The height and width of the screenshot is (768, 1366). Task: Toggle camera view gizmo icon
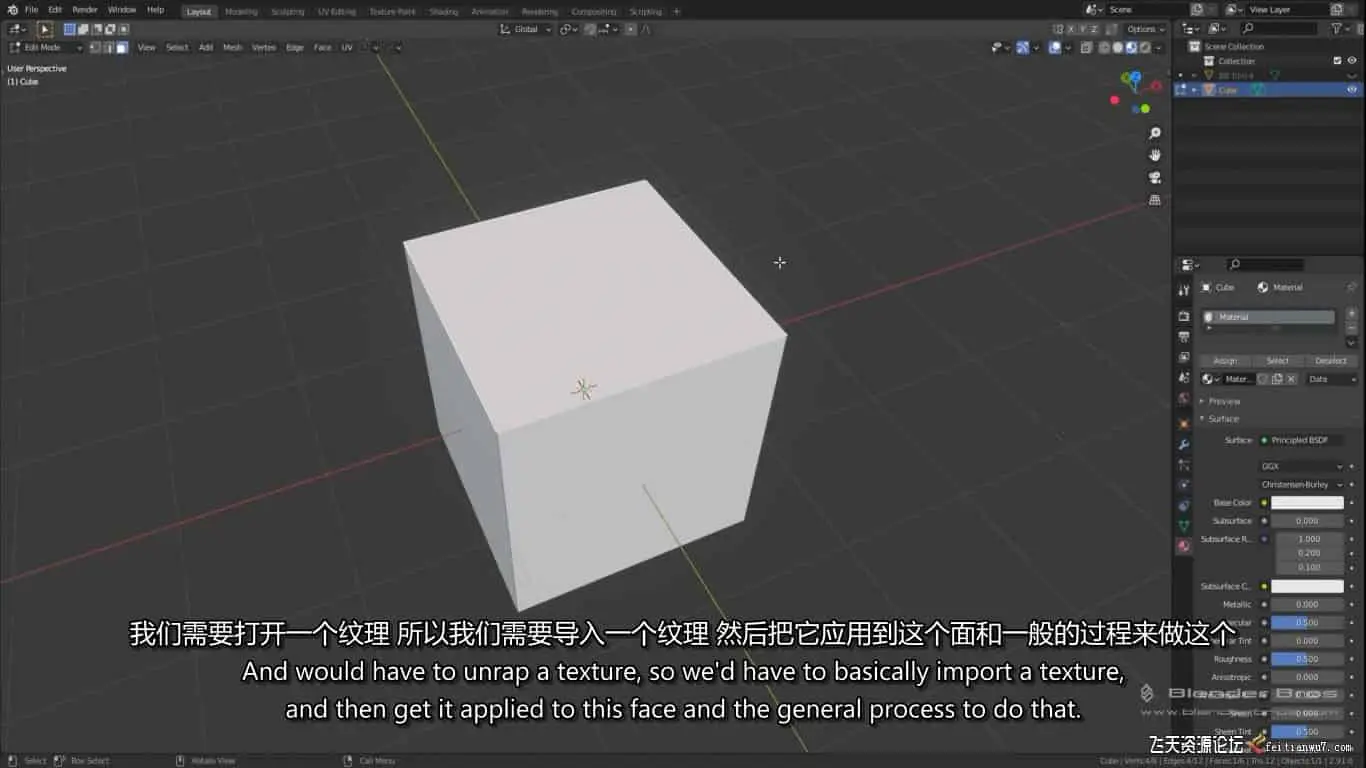tap(1155, 178)
